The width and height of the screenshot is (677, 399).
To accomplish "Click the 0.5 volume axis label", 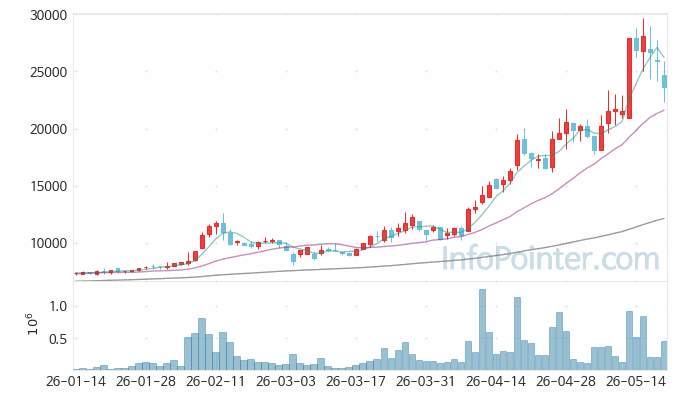I will 58,339.
